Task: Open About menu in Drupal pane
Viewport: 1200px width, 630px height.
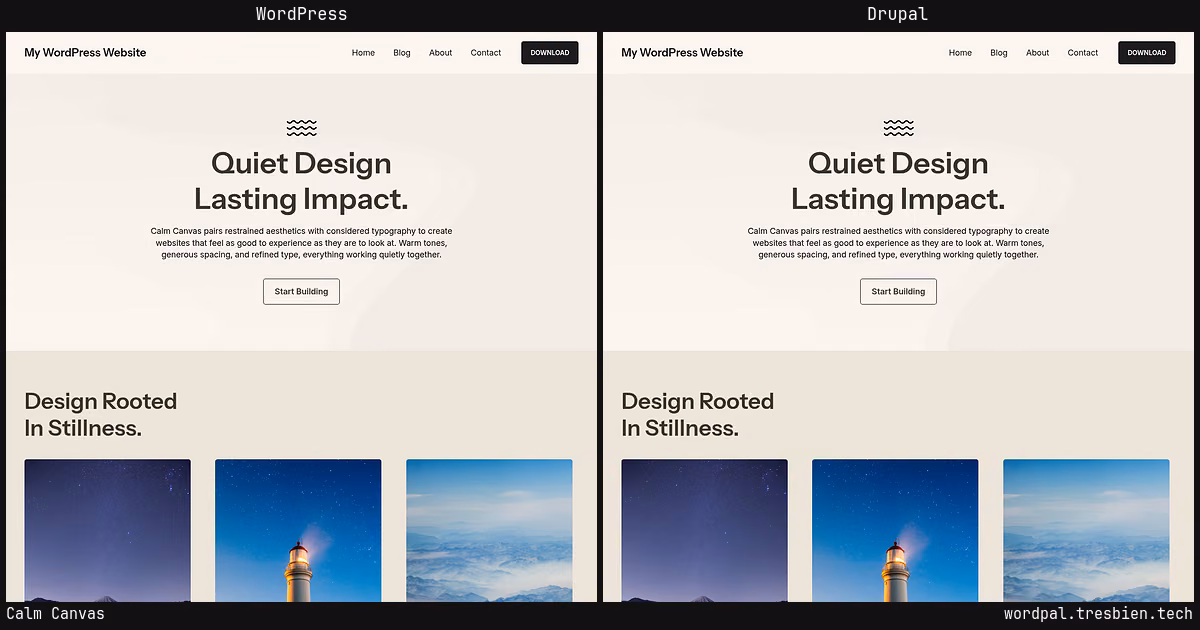Action: point(1038,53)
